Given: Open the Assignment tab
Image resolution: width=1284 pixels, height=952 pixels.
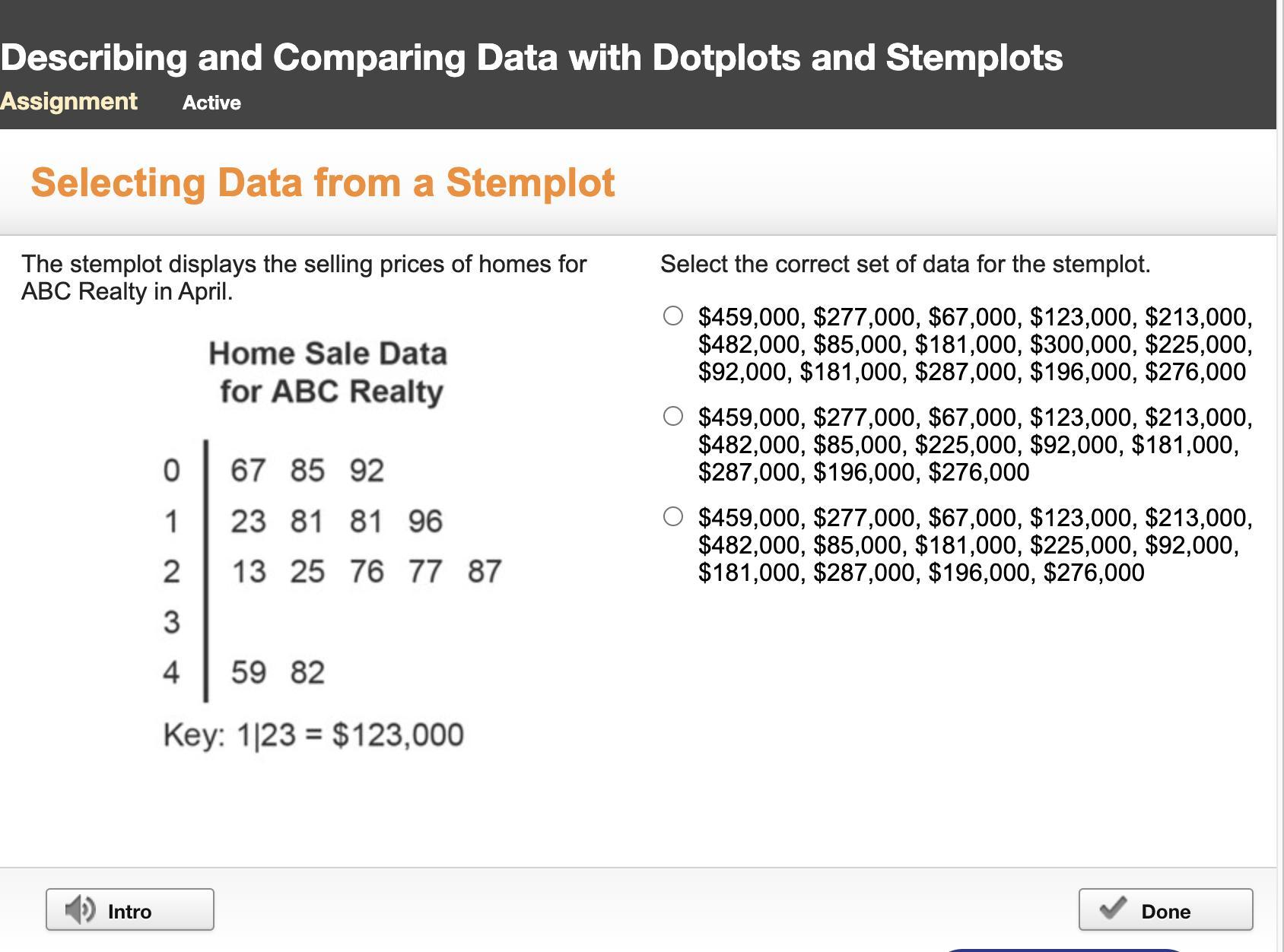Looking at the screenshot, I should tap(68, 102).
